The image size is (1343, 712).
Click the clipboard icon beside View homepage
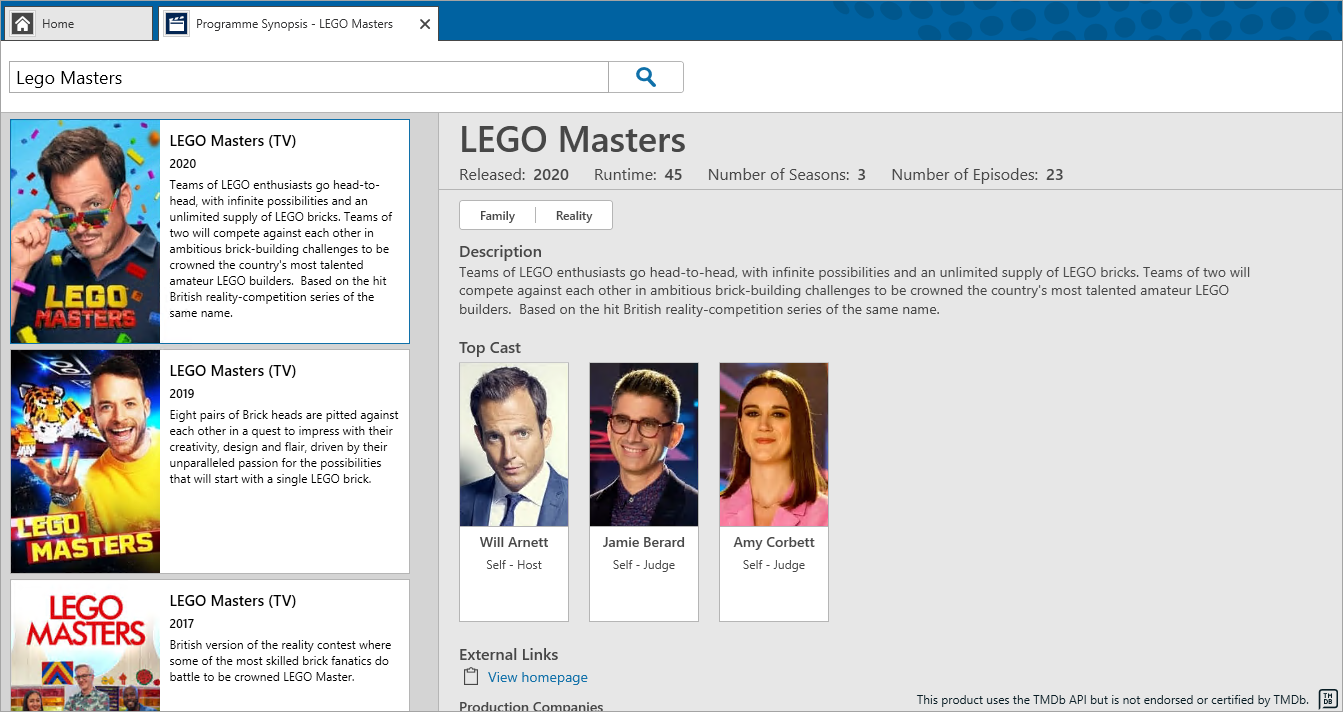coord(471,677)
